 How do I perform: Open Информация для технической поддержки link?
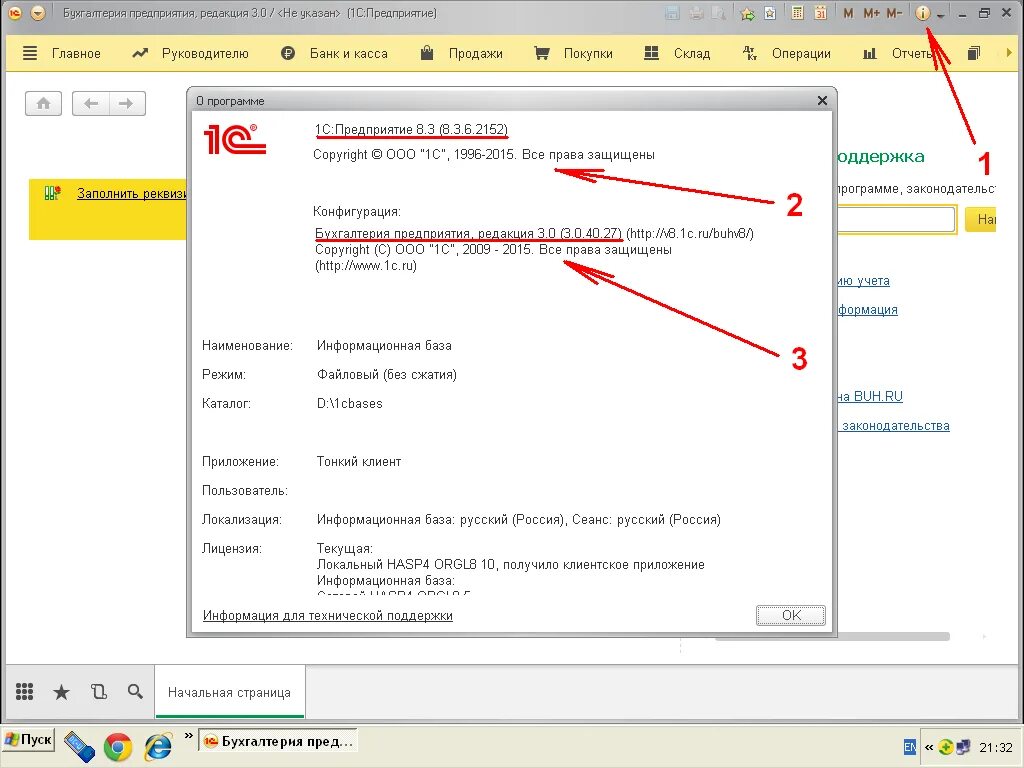(x=327, y=615)
